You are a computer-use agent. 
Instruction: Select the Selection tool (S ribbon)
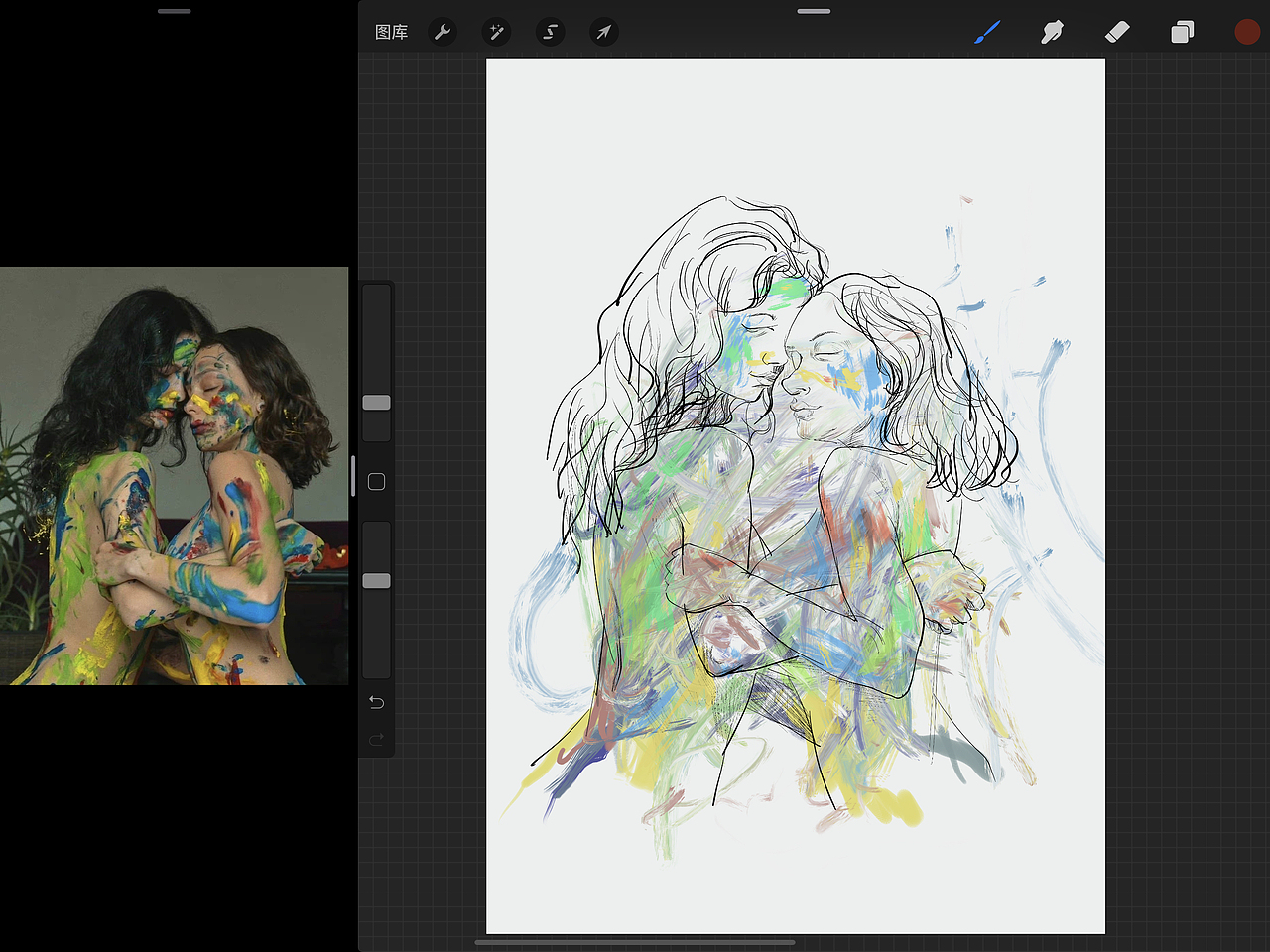point(550,32)
